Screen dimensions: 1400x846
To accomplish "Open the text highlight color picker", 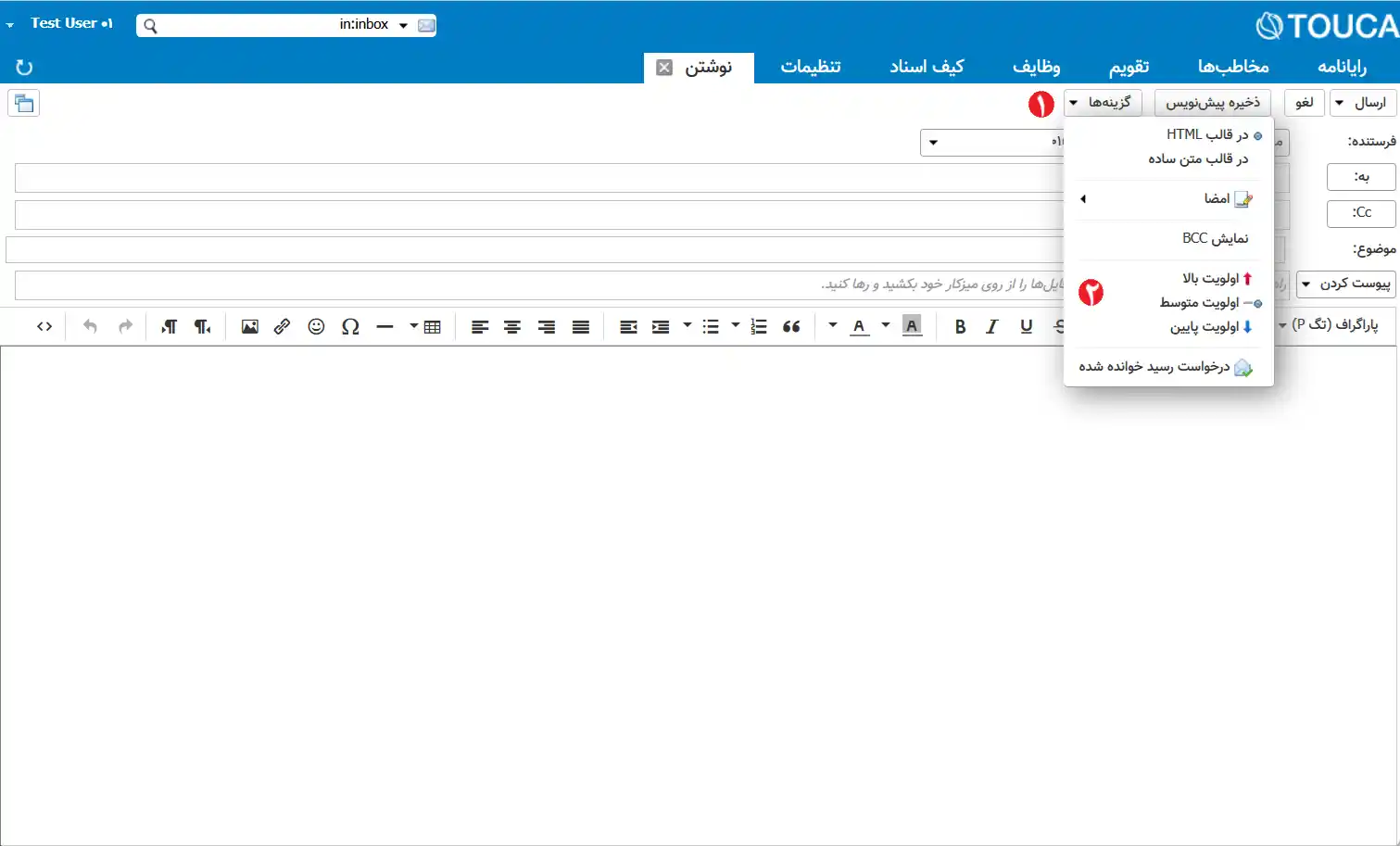I will tap(912, 326).
